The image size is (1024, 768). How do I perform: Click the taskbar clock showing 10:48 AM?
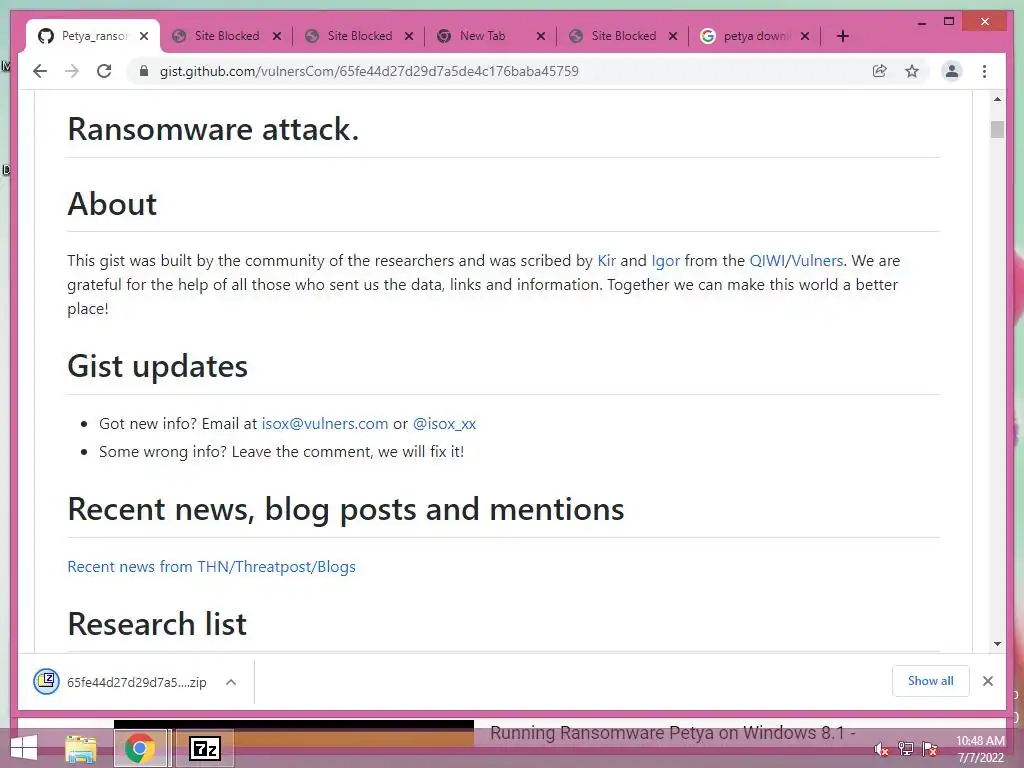coord(980,749)
